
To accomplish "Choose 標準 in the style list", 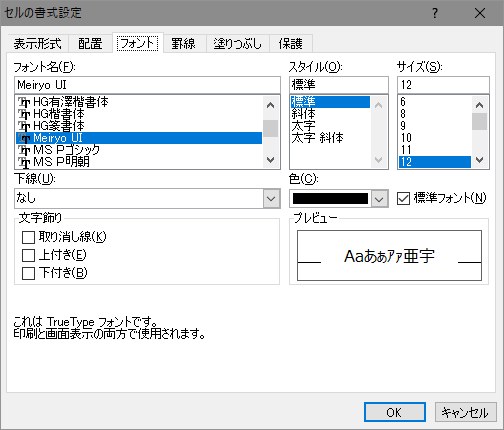I will coord(330,102).
